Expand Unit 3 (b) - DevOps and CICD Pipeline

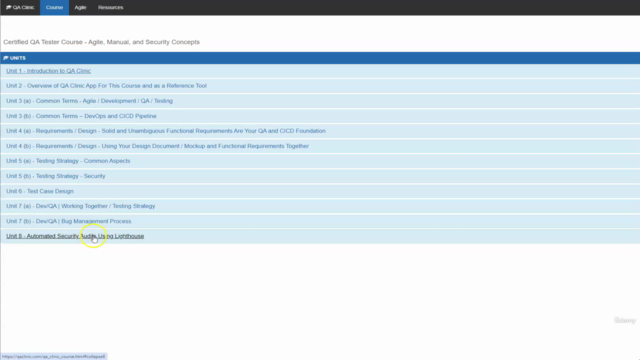(x=81, y=116)
